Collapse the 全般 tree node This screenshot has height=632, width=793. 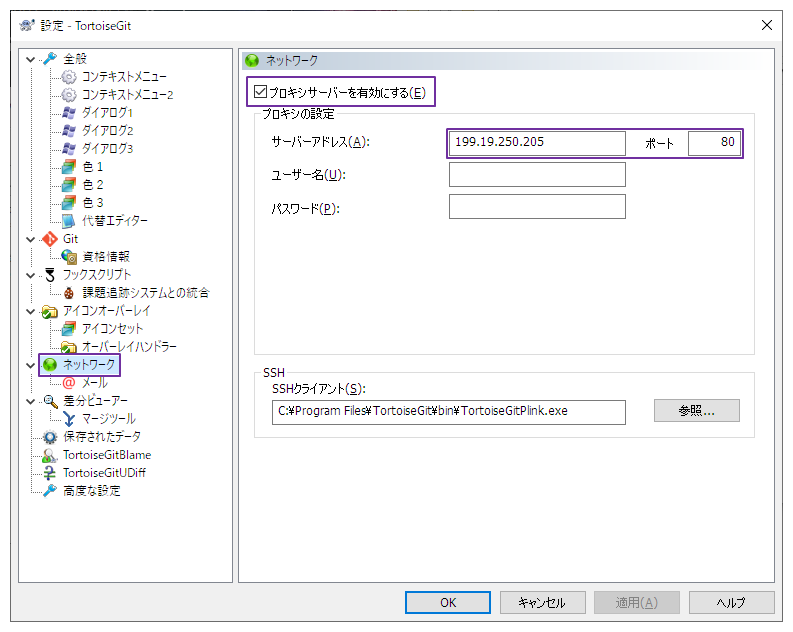[x=30, y=59]
